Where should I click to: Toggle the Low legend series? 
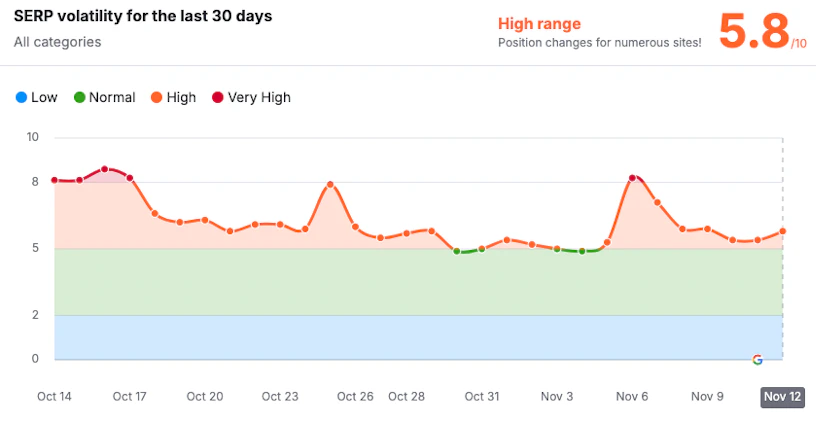click(x=36, y=97)
